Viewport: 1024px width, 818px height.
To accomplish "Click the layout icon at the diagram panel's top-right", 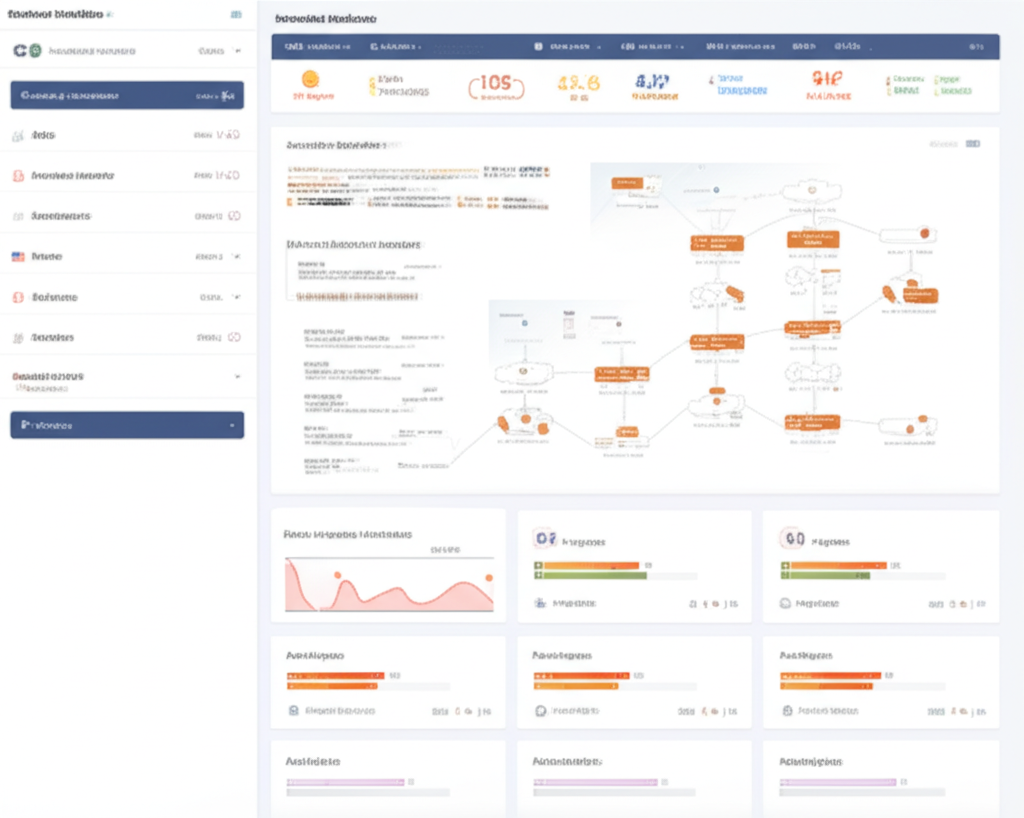I will 973,144.
